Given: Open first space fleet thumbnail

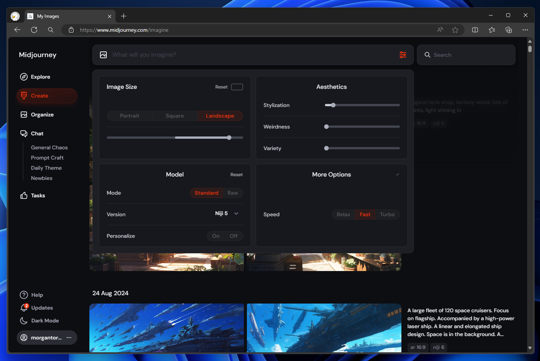Looking at the screenshot, I should [167, 328].
